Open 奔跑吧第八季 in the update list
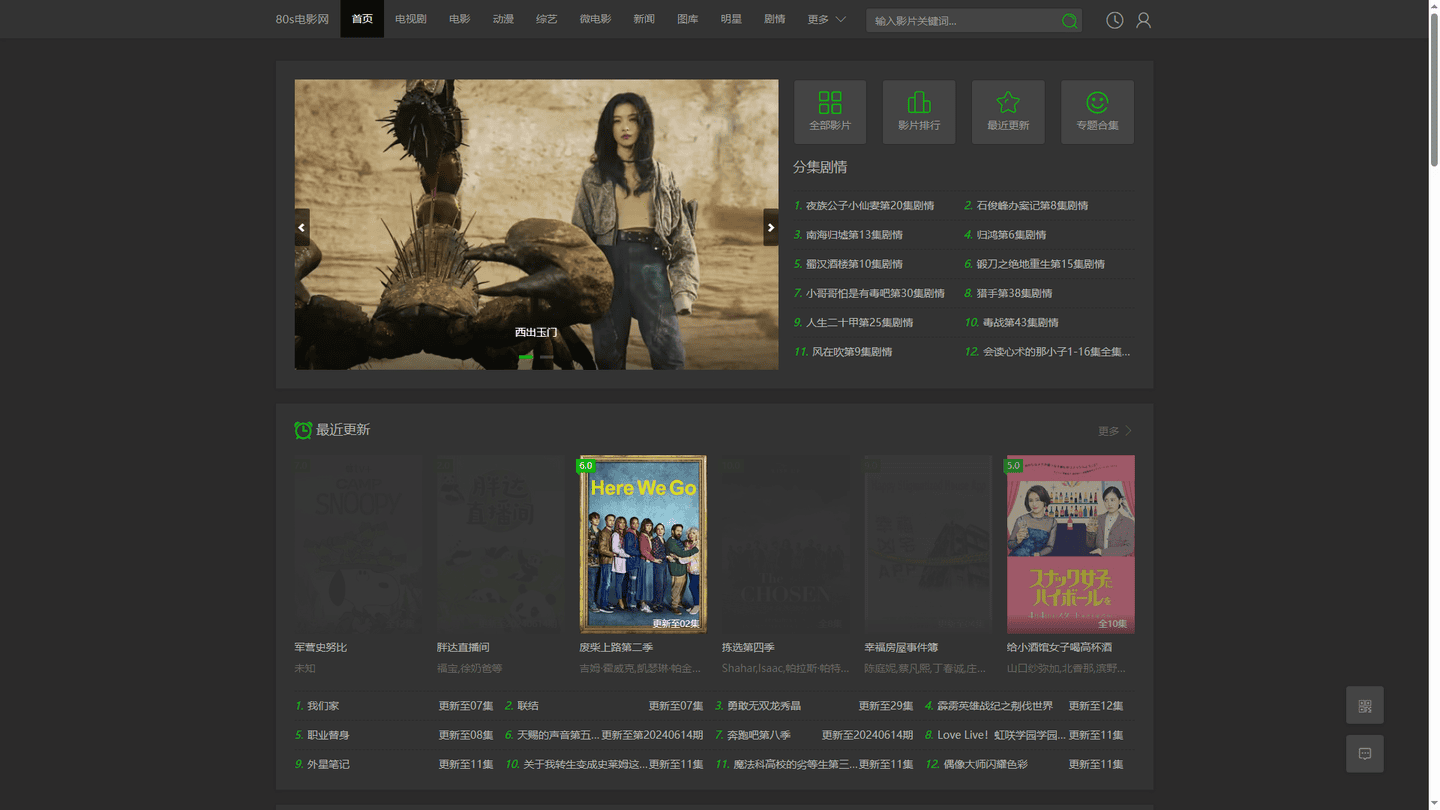Image resolution: width=1440 pixels, height=810 pixels. [x=759, y=735]
